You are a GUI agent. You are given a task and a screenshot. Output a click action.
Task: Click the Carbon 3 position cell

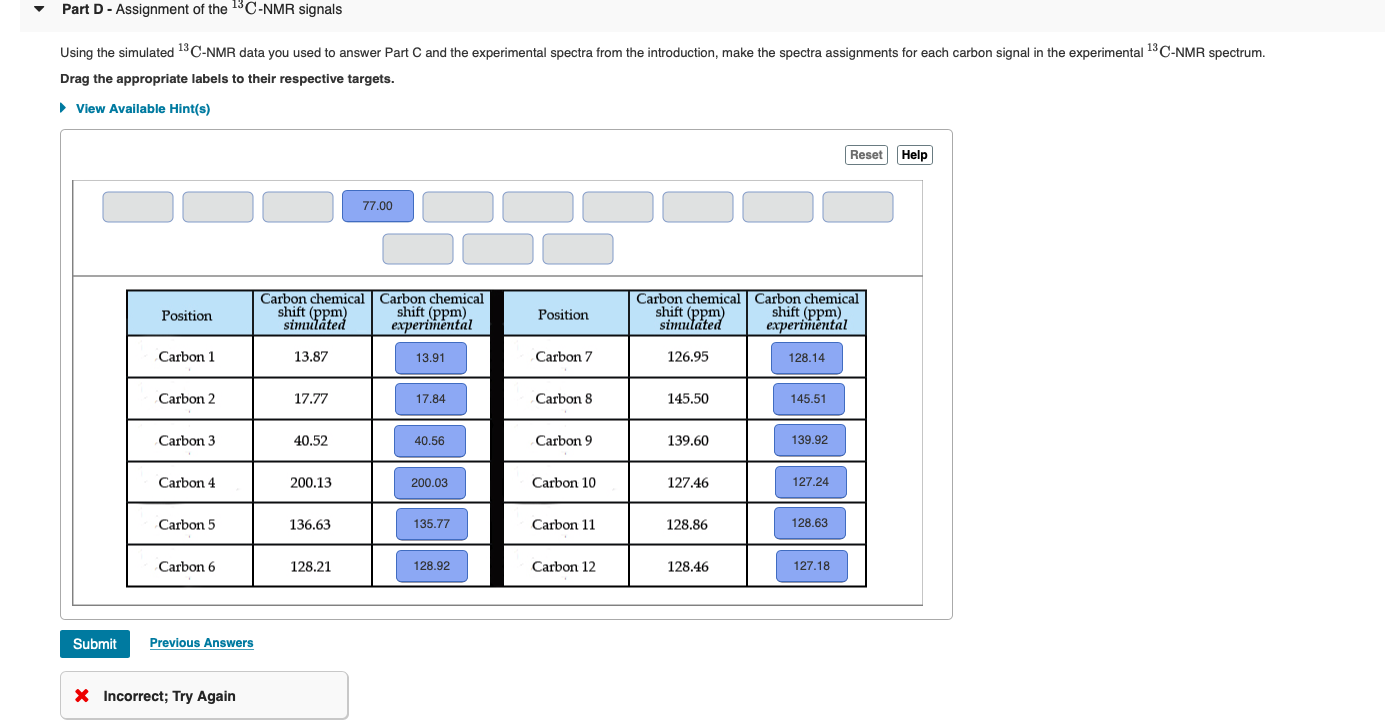pos(190,441)
